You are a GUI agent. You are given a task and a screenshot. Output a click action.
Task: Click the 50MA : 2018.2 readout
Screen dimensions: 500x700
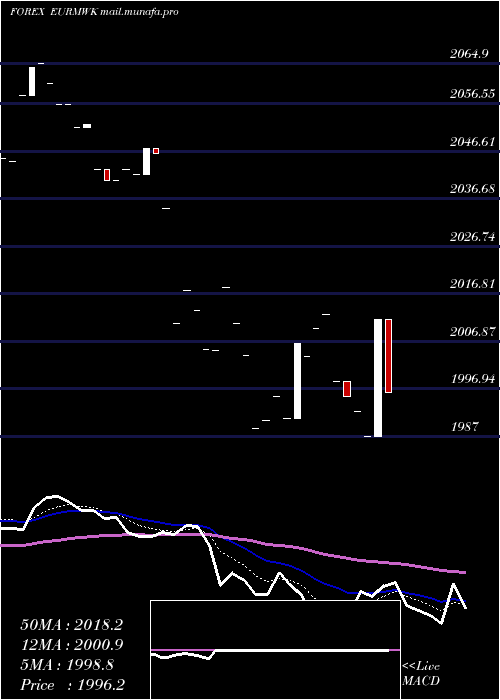click(71, 625)
